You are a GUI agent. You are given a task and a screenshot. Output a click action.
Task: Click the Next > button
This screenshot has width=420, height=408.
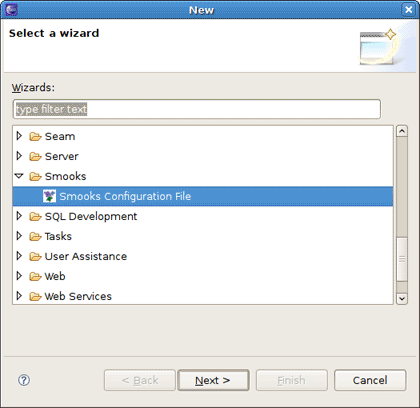pyautogui.click(x=213, y=380)
